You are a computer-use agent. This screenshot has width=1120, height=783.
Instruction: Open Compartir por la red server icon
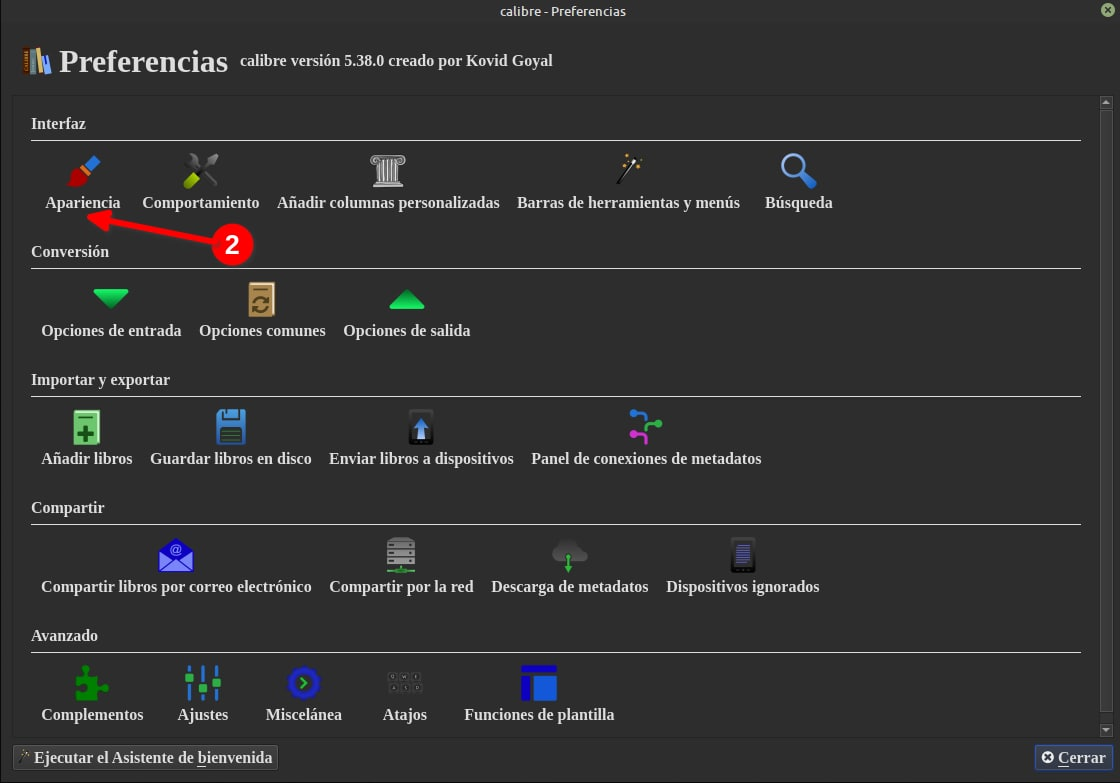coord(401,555)
